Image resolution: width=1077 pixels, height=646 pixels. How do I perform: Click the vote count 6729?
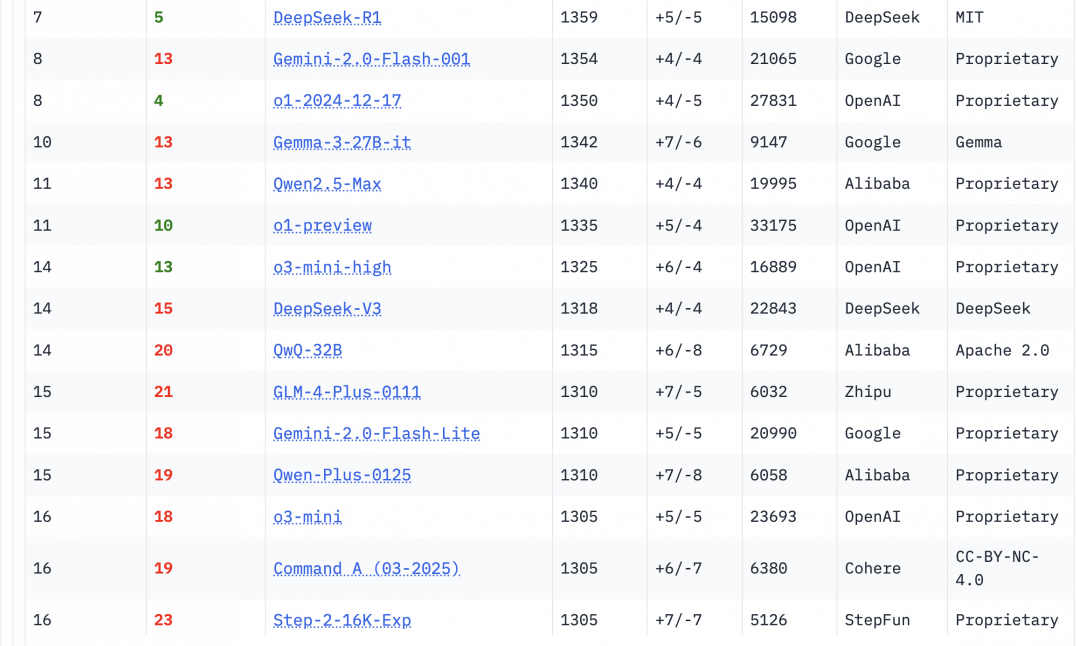point(769,350)
